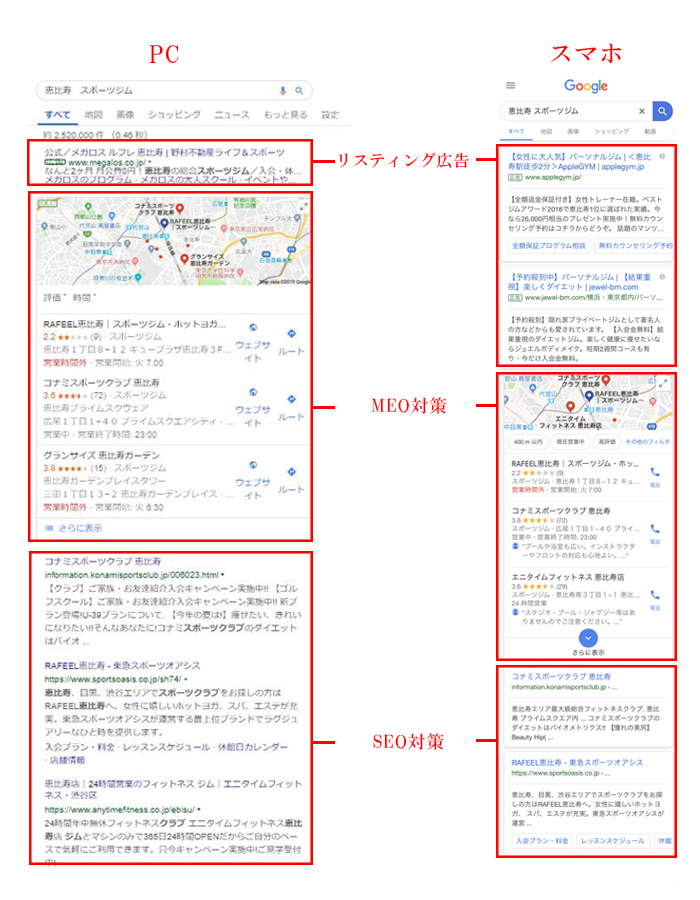Open the jewel-bm.com パーソナルジム ad headline on smartphone

tap(580, 282)
